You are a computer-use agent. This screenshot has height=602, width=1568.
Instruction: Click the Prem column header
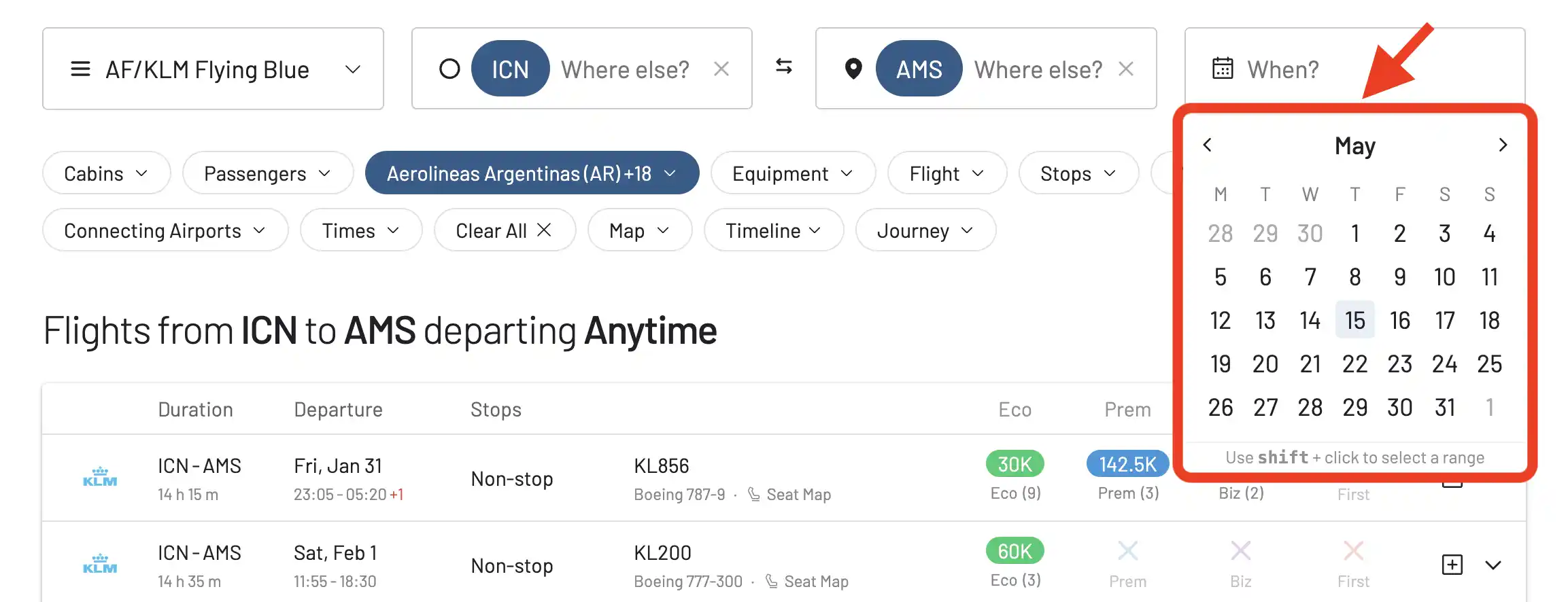(1127, 409)
